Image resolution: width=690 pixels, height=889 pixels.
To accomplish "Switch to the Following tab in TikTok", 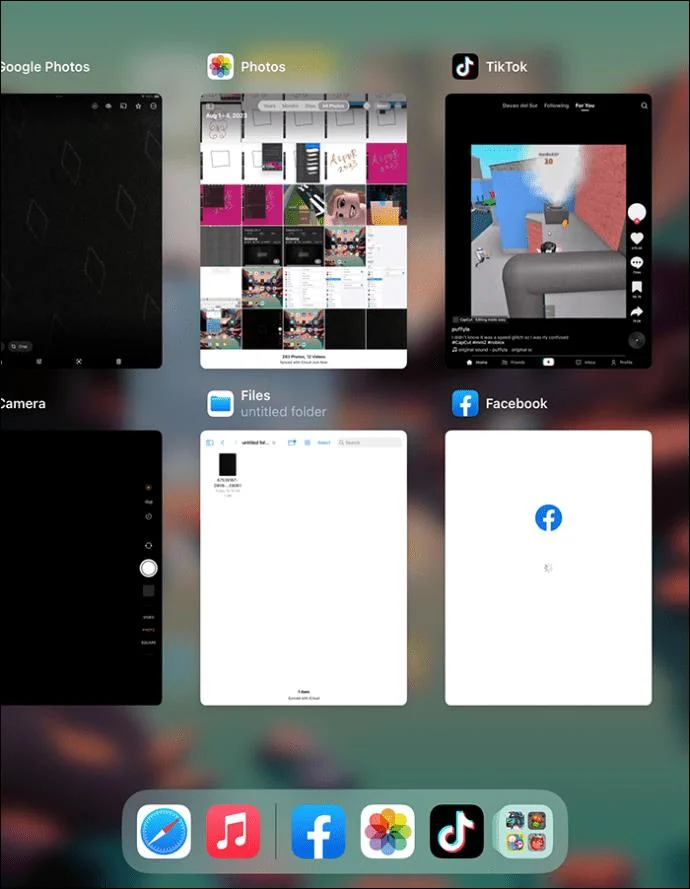I will coord(556,105).
